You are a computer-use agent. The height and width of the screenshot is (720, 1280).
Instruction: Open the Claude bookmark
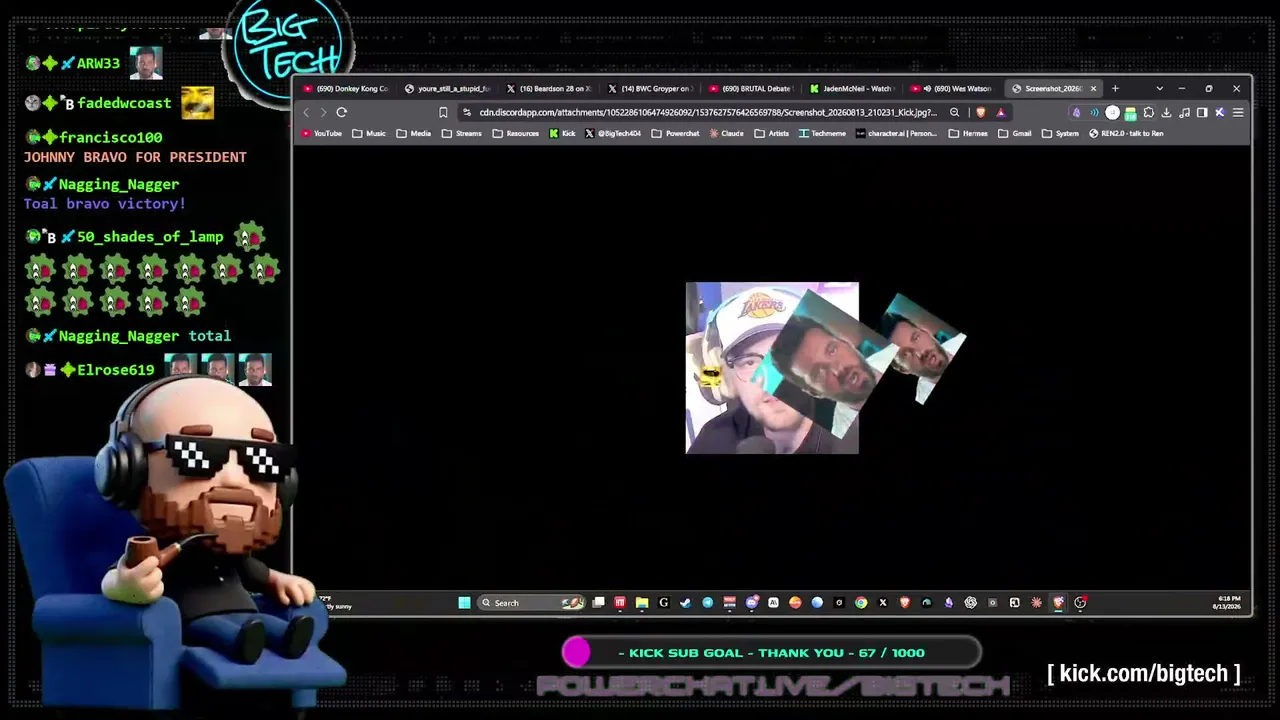pyautogui.click(x=727, y=134)
